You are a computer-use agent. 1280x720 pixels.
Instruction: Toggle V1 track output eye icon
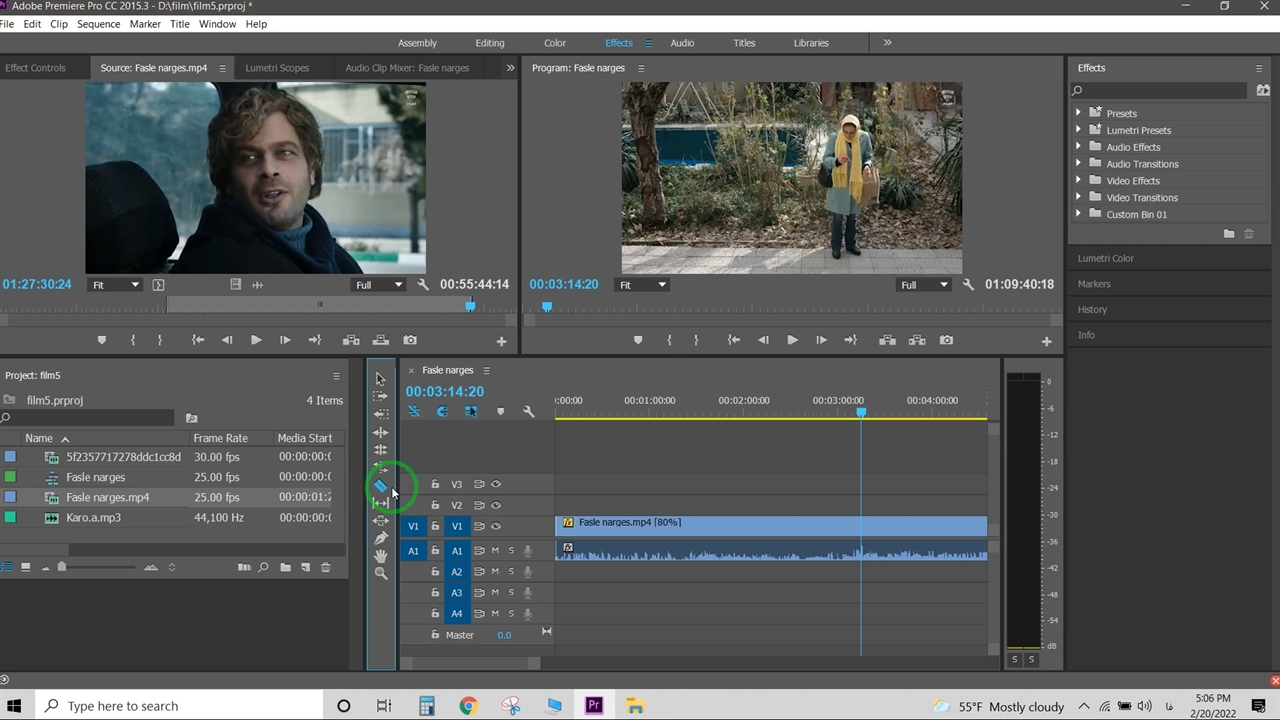(x=496, y=526)
